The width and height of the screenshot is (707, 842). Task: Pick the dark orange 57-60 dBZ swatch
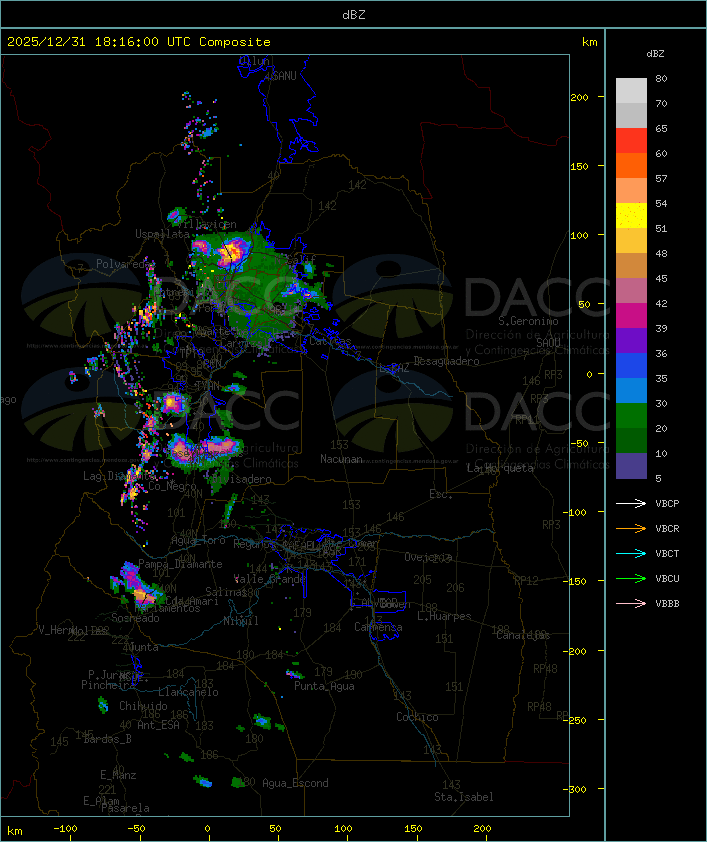(x=631, y=165)
